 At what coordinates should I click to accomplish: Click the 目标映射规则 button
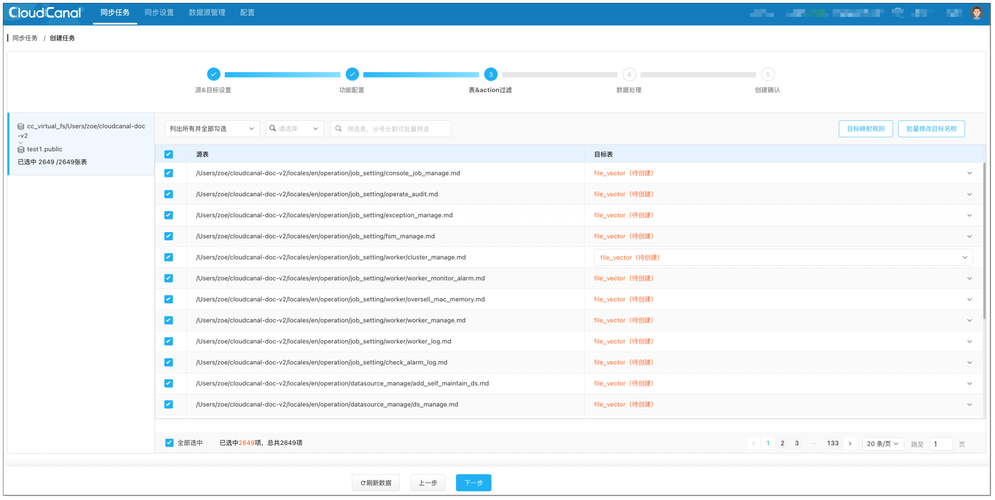[866, 129]
